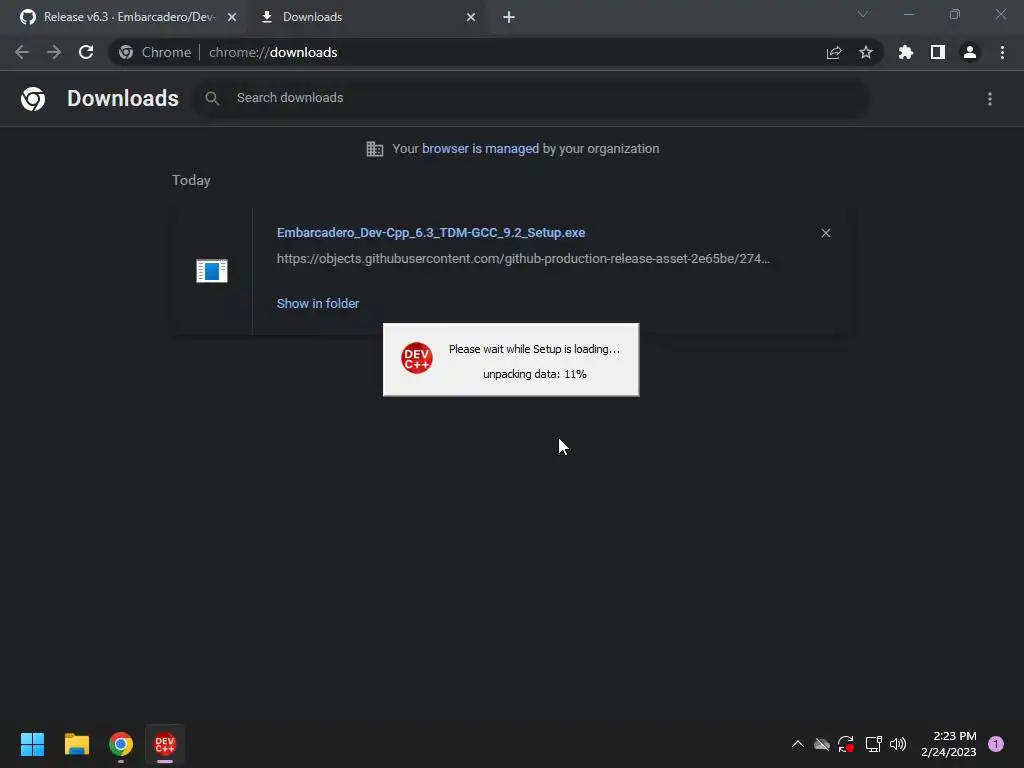Image resolution: width=1024 pixels, height=768 pixels.
Task: Switch to the Release v6.3 Embarcadero tab
Action: tap(123, 17)
